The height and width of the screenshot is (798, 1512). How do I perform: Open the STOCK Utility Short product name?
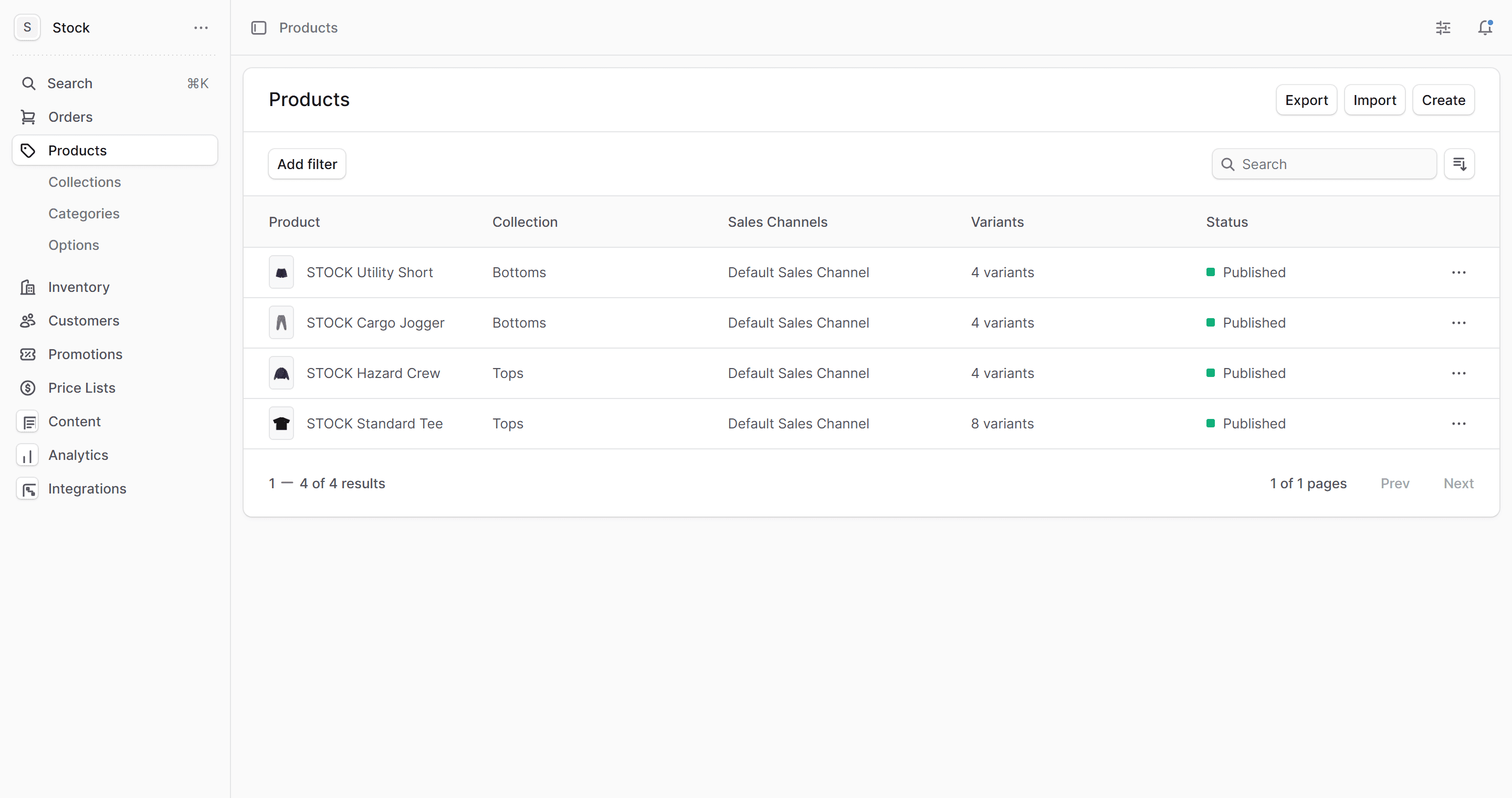(370, 272)
